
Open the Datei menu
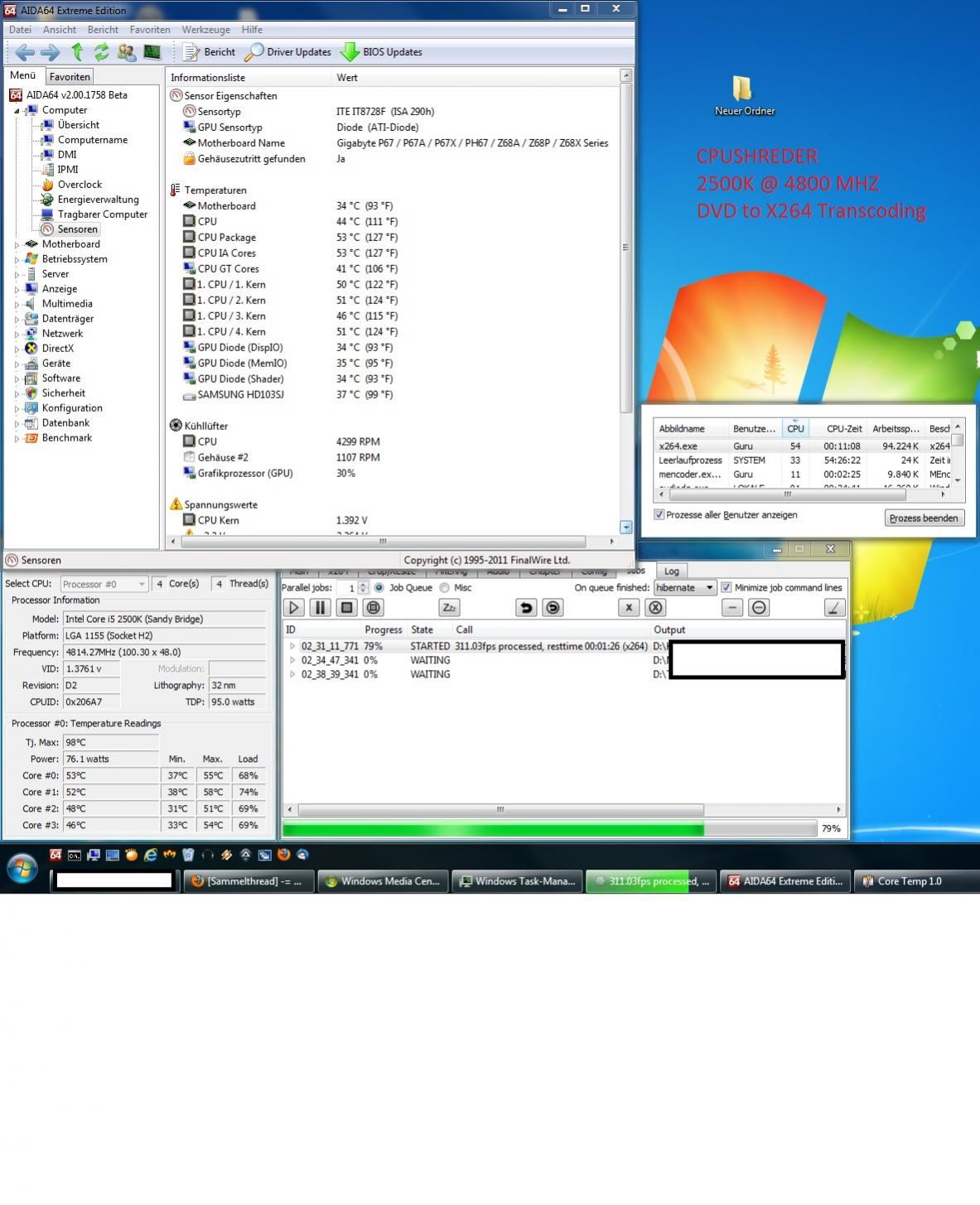pyautogui.click(x=20, y=30)
